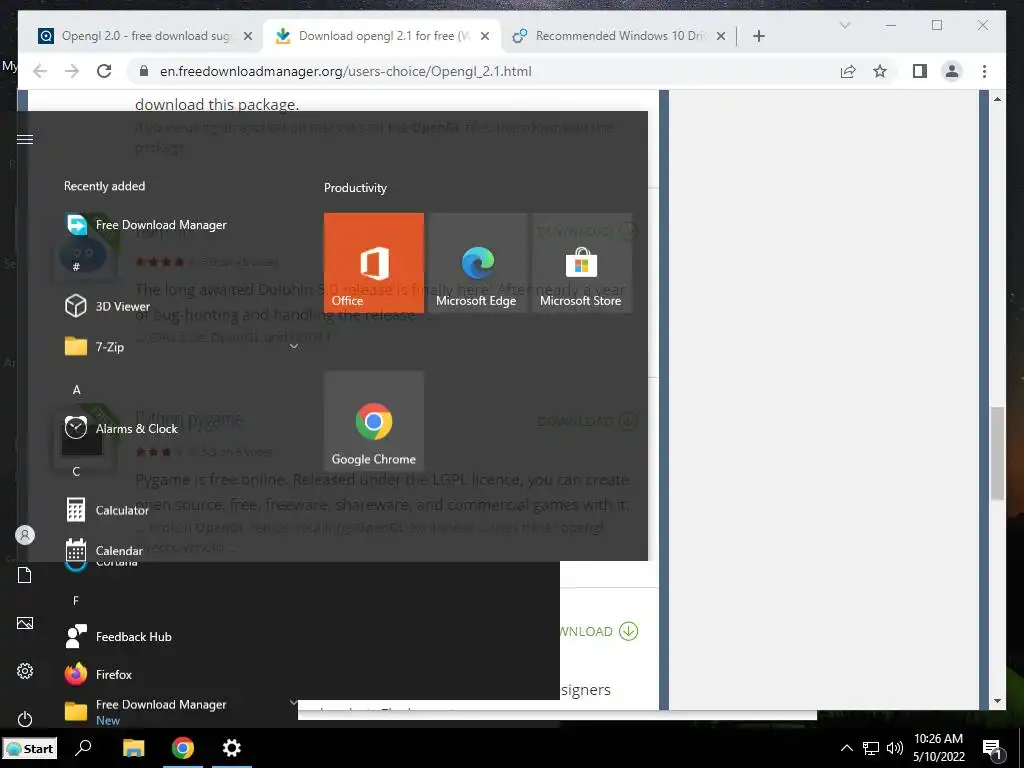Image resolution: width=1024 pixels, height=768 pixels.
Task: Click the scroll-up arrow of the page
Action: (x=997, y=99)
